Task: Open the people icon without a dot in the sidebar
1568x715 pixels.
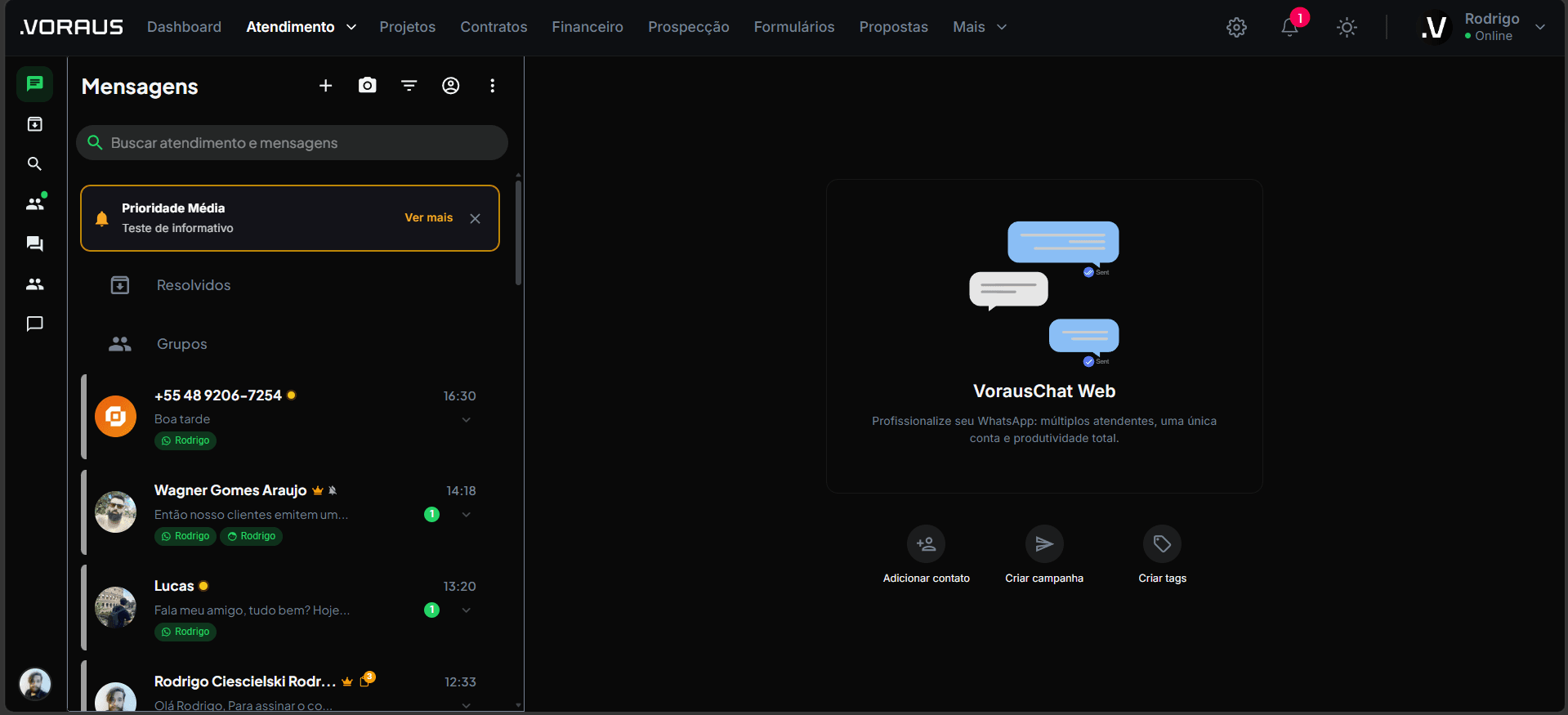Action: pos(34,284)
